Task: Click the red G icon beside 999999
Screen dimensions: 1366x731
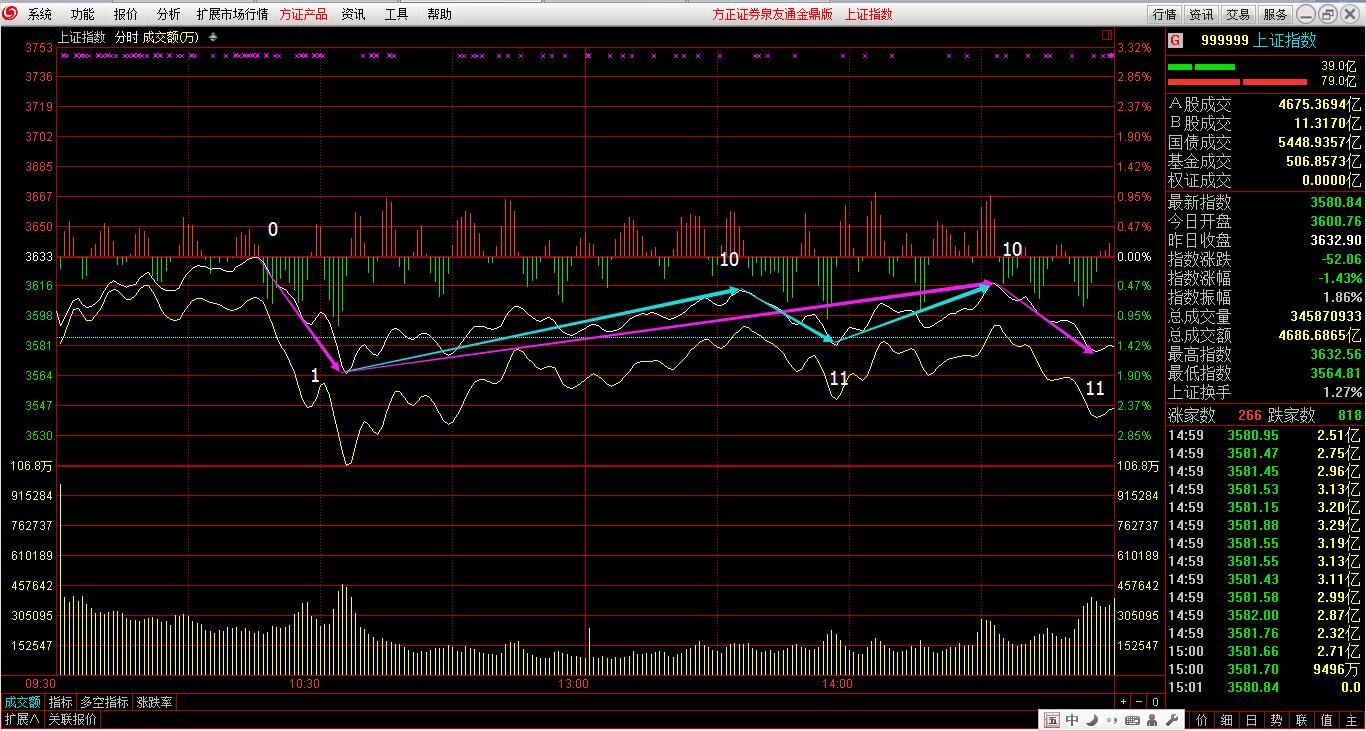Action: point(1175,40)
